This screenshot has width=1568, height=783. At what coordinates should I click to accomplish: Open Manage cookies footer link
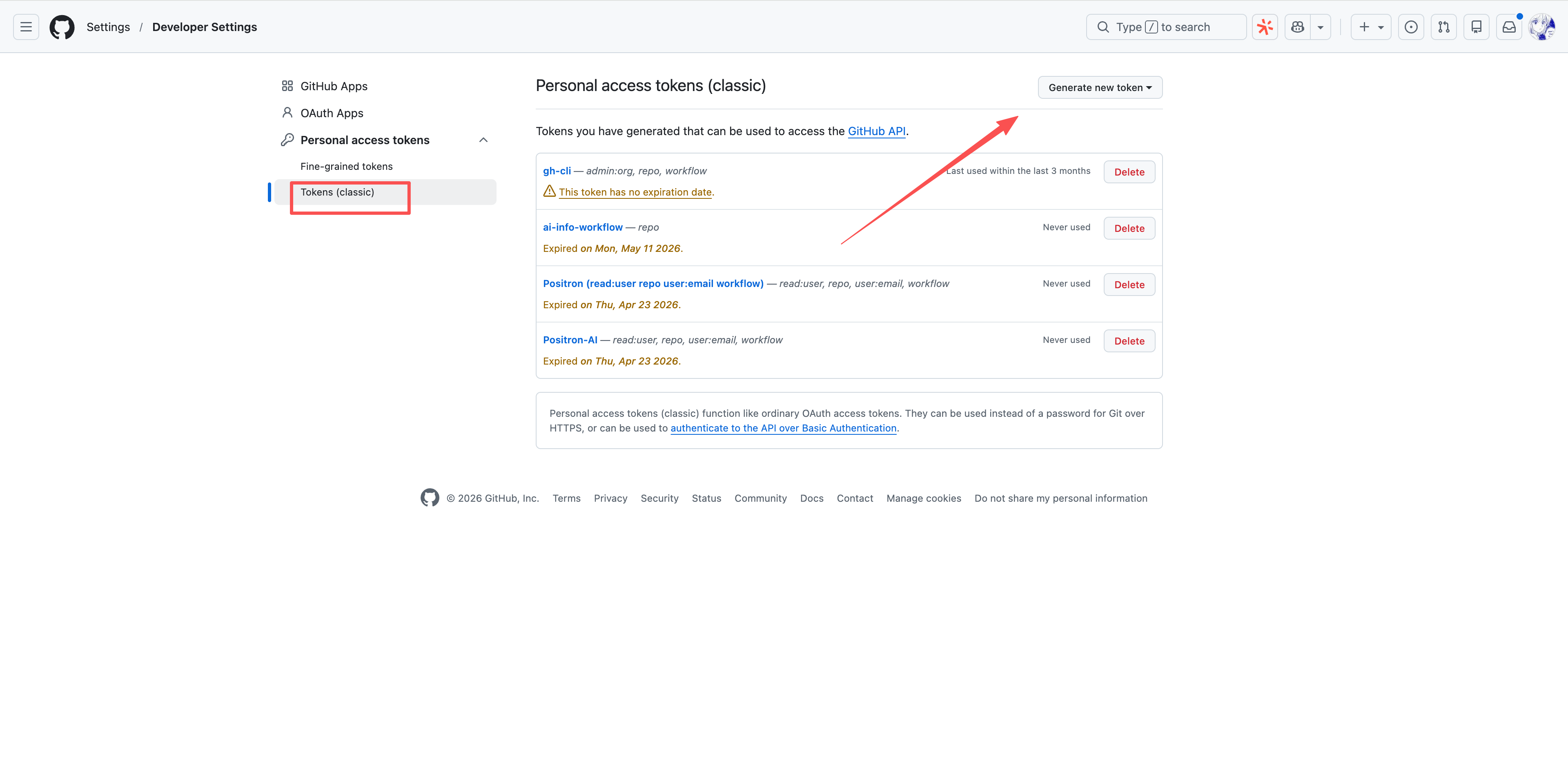pos(923,498)
